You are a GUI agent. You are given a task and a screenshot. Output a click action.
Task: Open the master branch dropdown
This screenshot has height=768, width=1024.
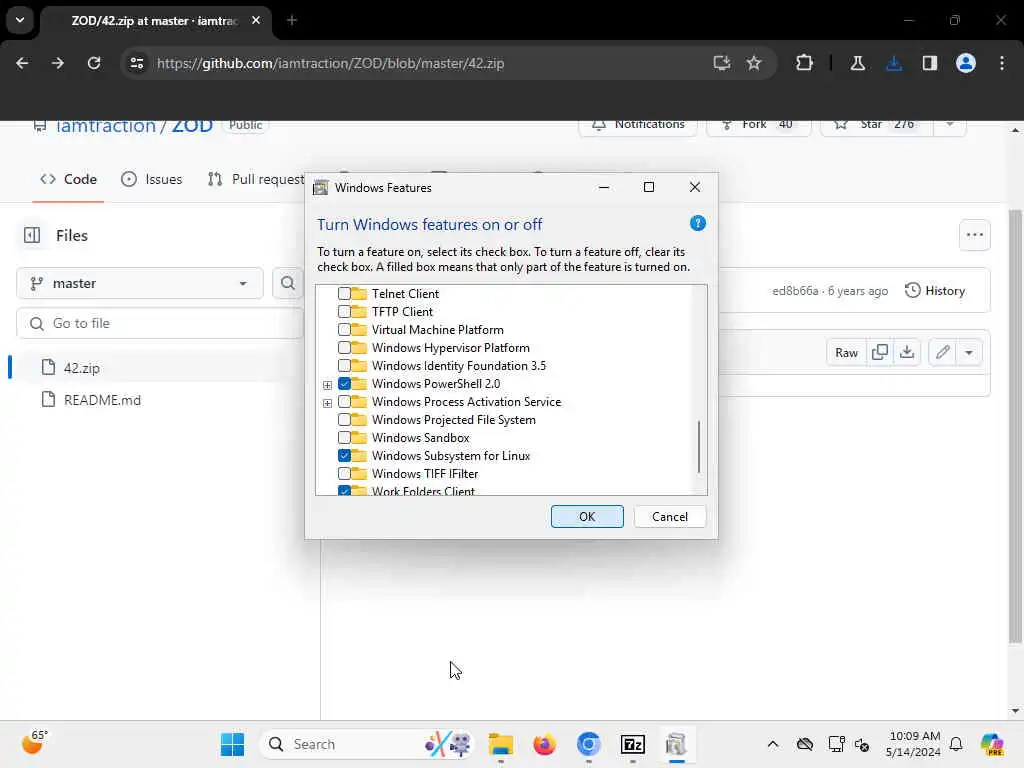140,283
